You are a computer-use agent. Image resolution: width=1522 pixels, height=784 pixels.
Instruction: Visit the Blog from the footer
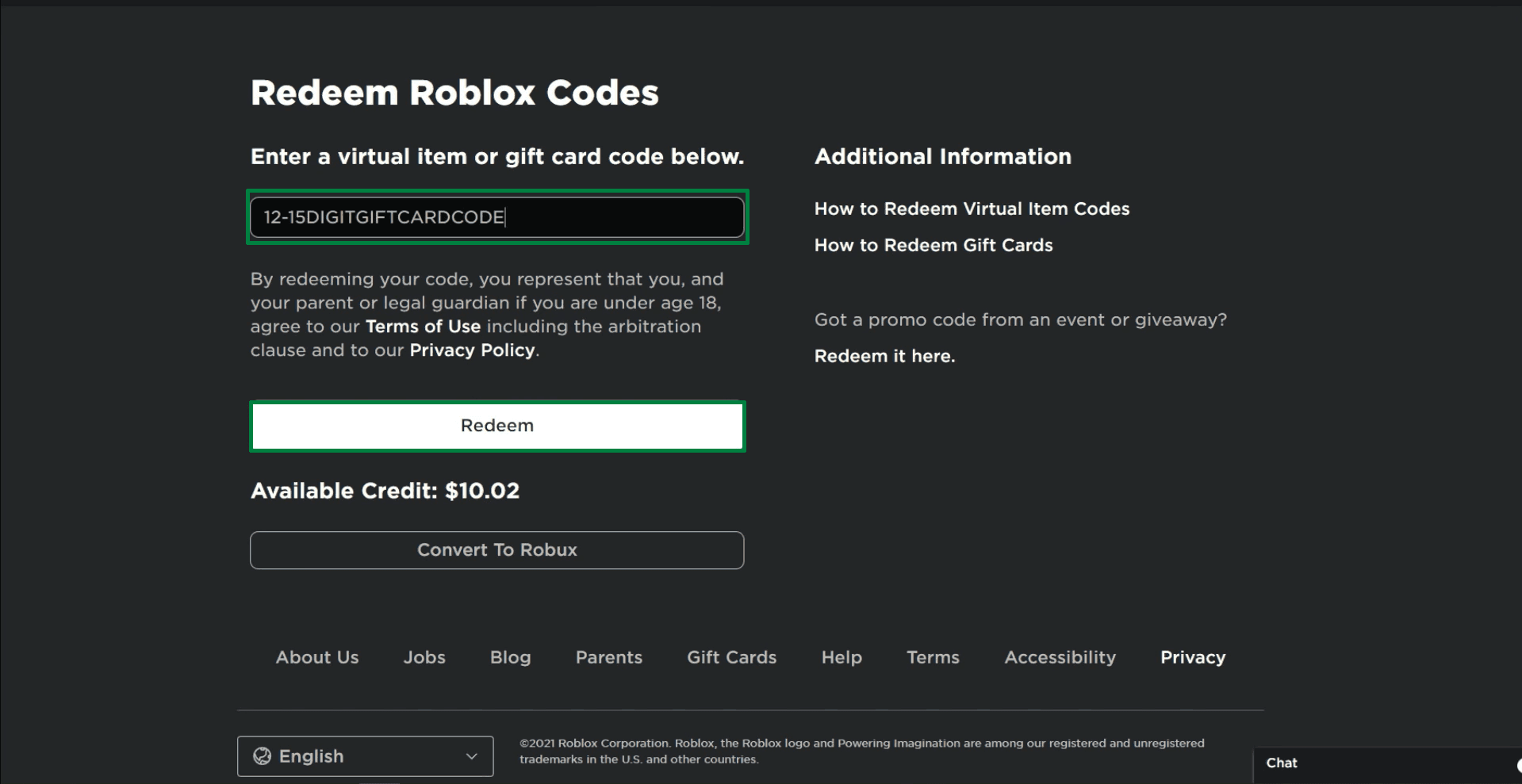pyautogui.click(x=510, y=657)
